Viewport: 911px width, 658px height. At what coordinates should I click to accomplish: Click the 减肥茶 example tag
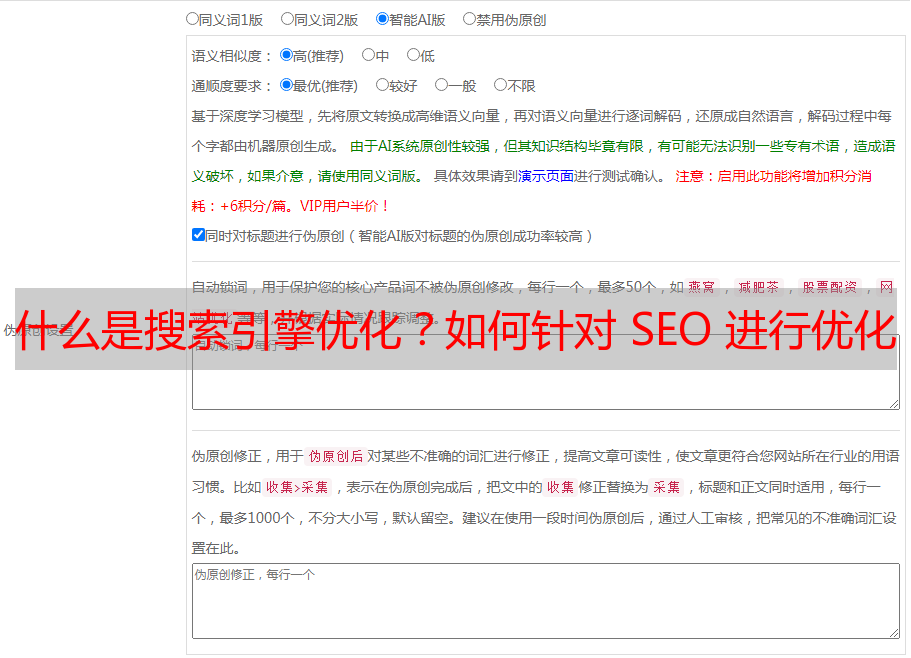pyautogui.click(x=758, y=287)
